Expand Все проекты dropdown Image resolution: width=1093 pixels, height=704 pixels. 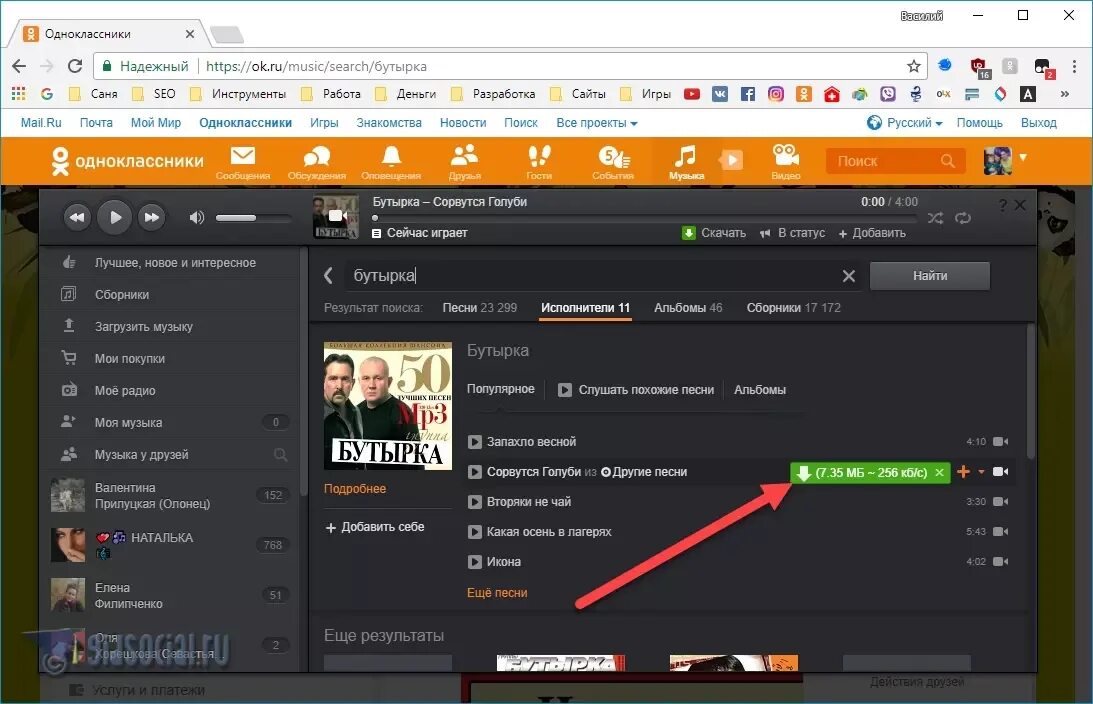tap(597, 123)
